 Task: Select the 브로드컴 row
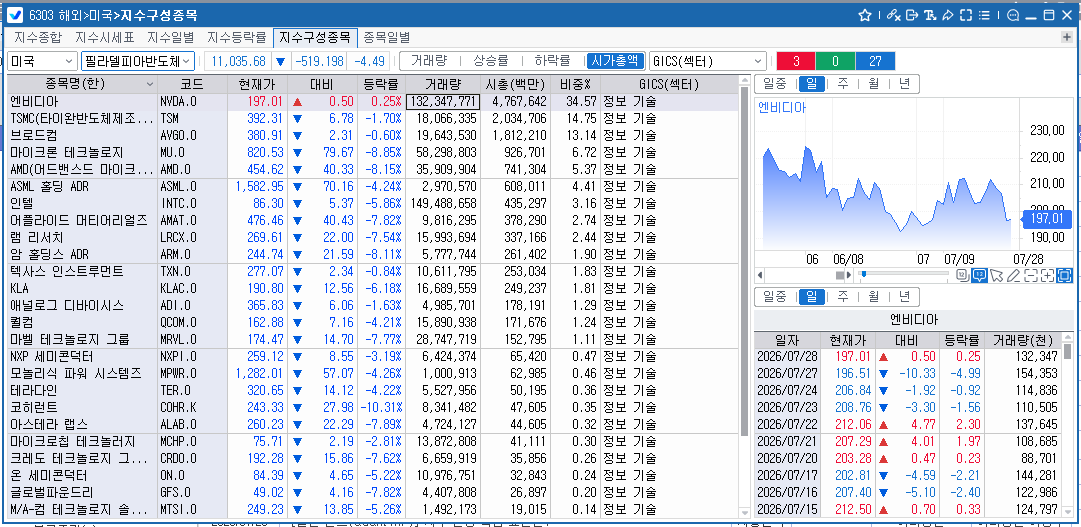[x=372, y=135]
